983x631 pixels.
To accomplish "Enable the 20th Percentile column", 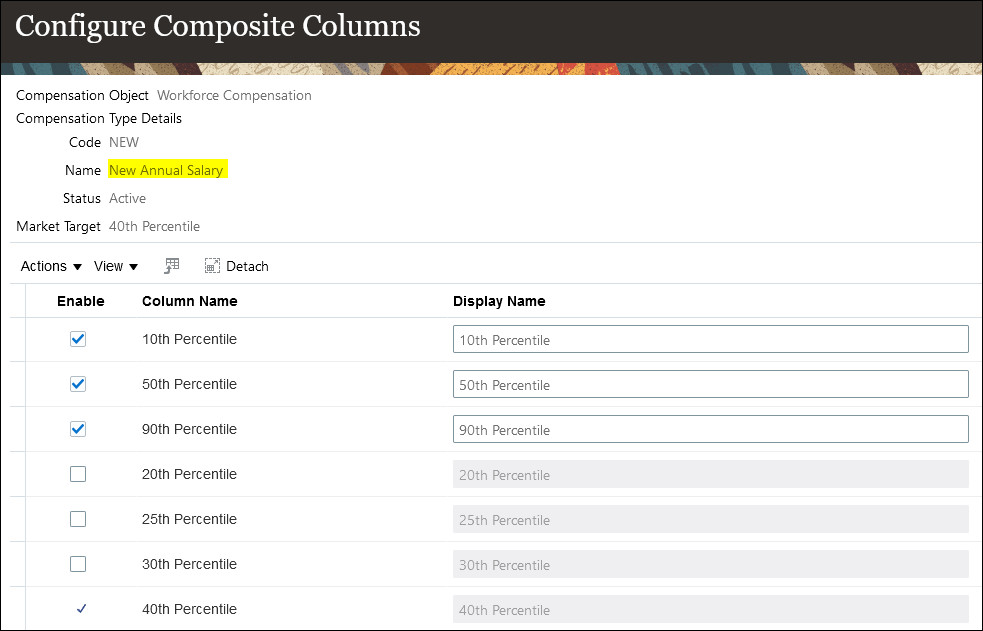I will (x=78, y=474).
